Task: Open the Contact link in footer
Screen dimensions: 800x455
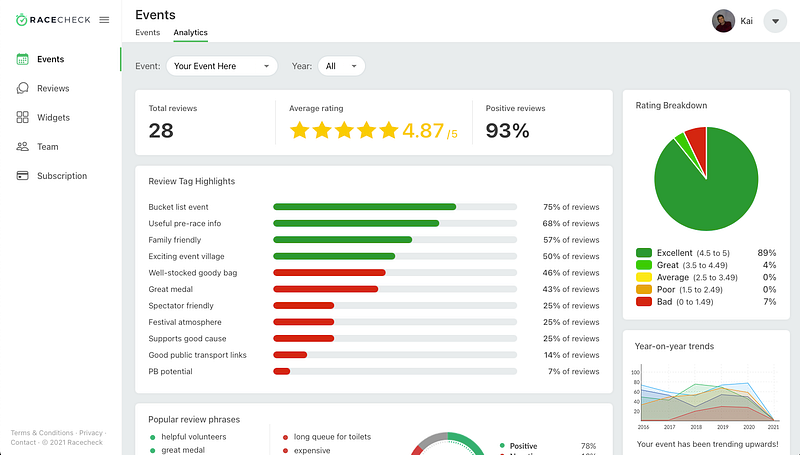Action: (x=23, y=442)
